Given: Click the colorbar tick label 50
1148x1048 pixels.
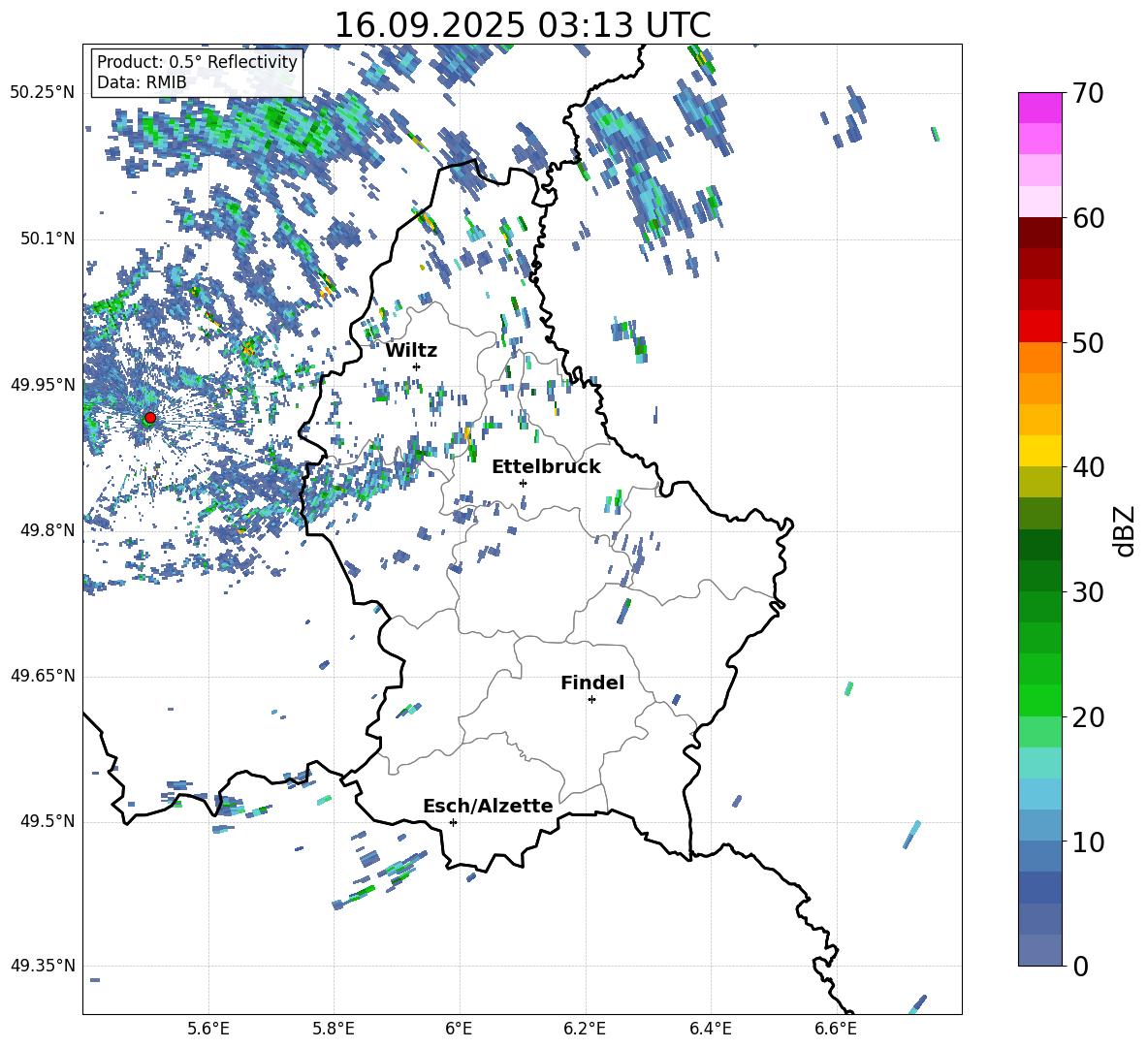Looking at the screenshot, I should [x=1088, y=343].
